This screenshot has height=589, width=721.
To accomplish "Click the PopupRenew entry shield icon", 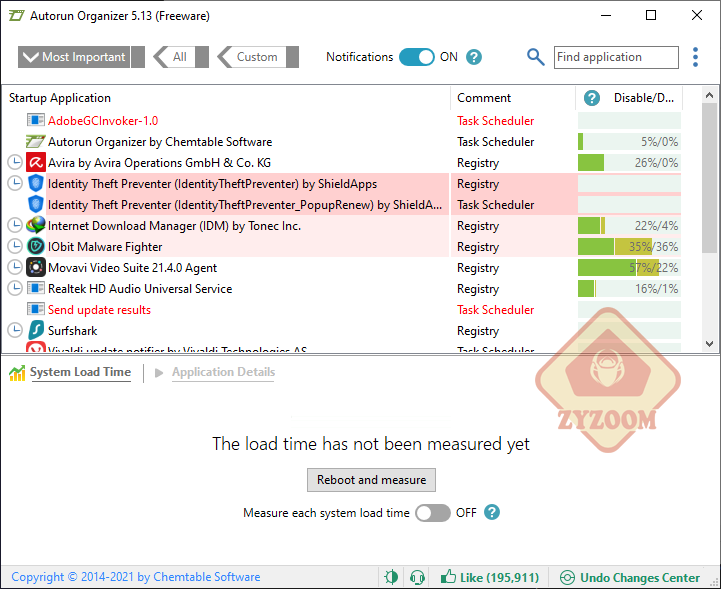I will (x=35, y=205).
